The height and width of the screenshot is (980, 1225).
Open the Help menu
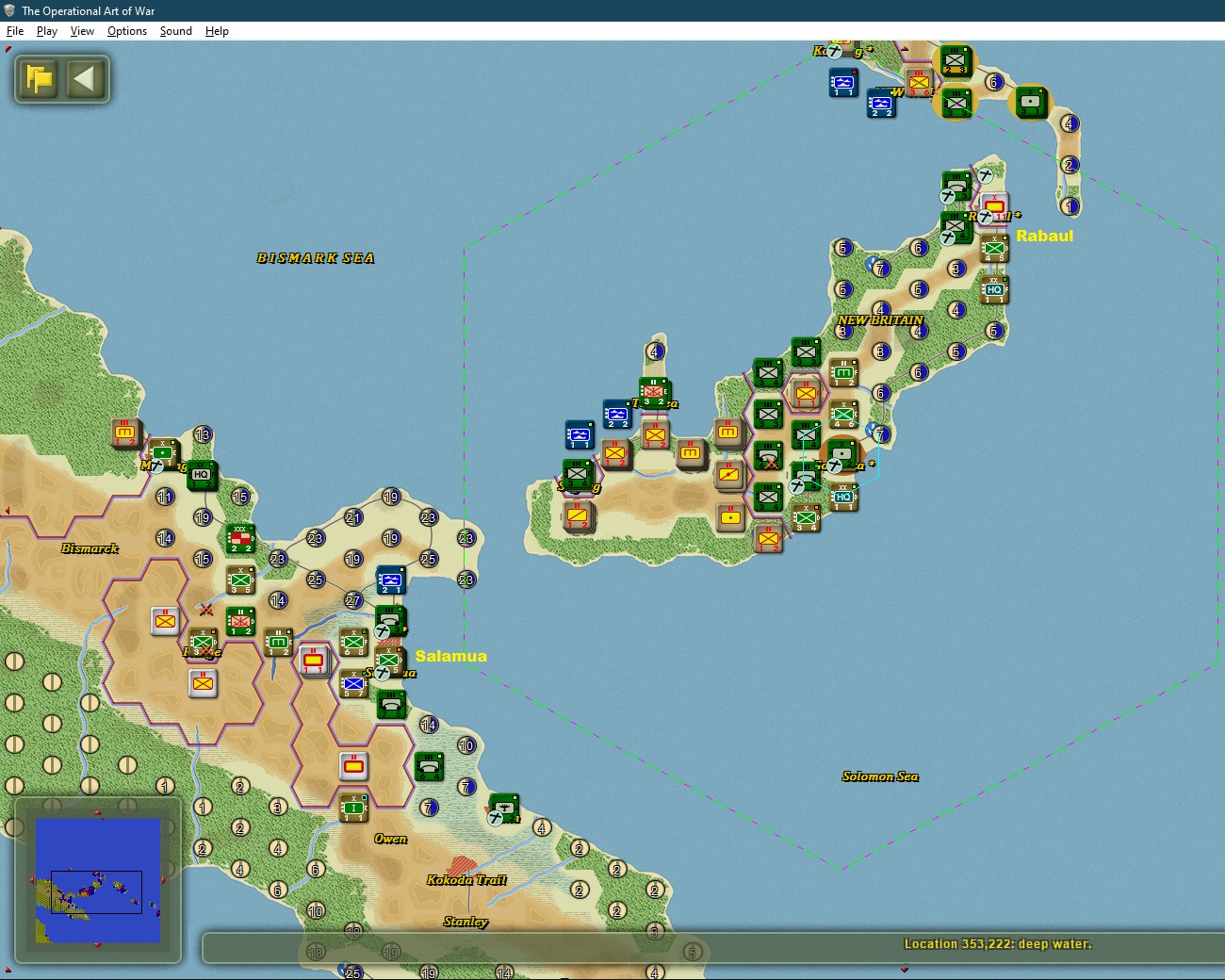(x=217, y=31)
